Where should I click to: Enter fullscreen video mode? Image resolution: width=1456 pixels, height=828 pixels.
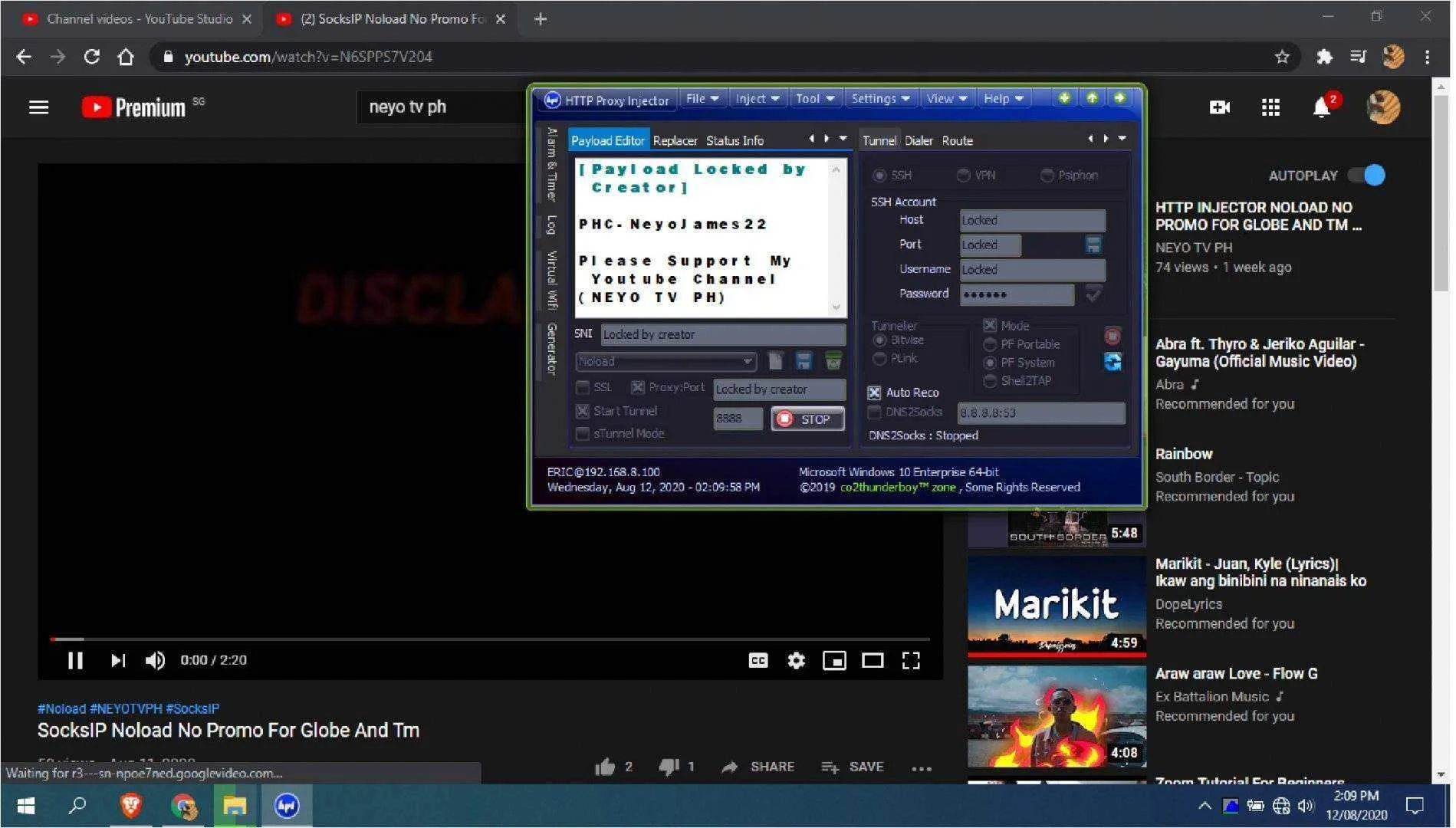tap(911, 661)
